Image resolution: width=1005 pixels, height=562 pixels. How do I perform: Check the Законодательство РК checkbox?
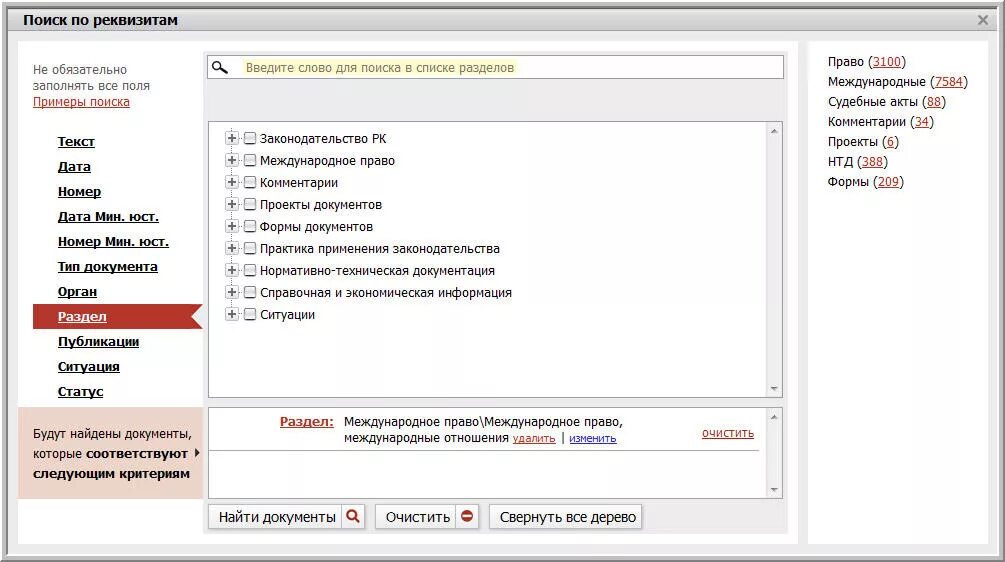(250, 138)
